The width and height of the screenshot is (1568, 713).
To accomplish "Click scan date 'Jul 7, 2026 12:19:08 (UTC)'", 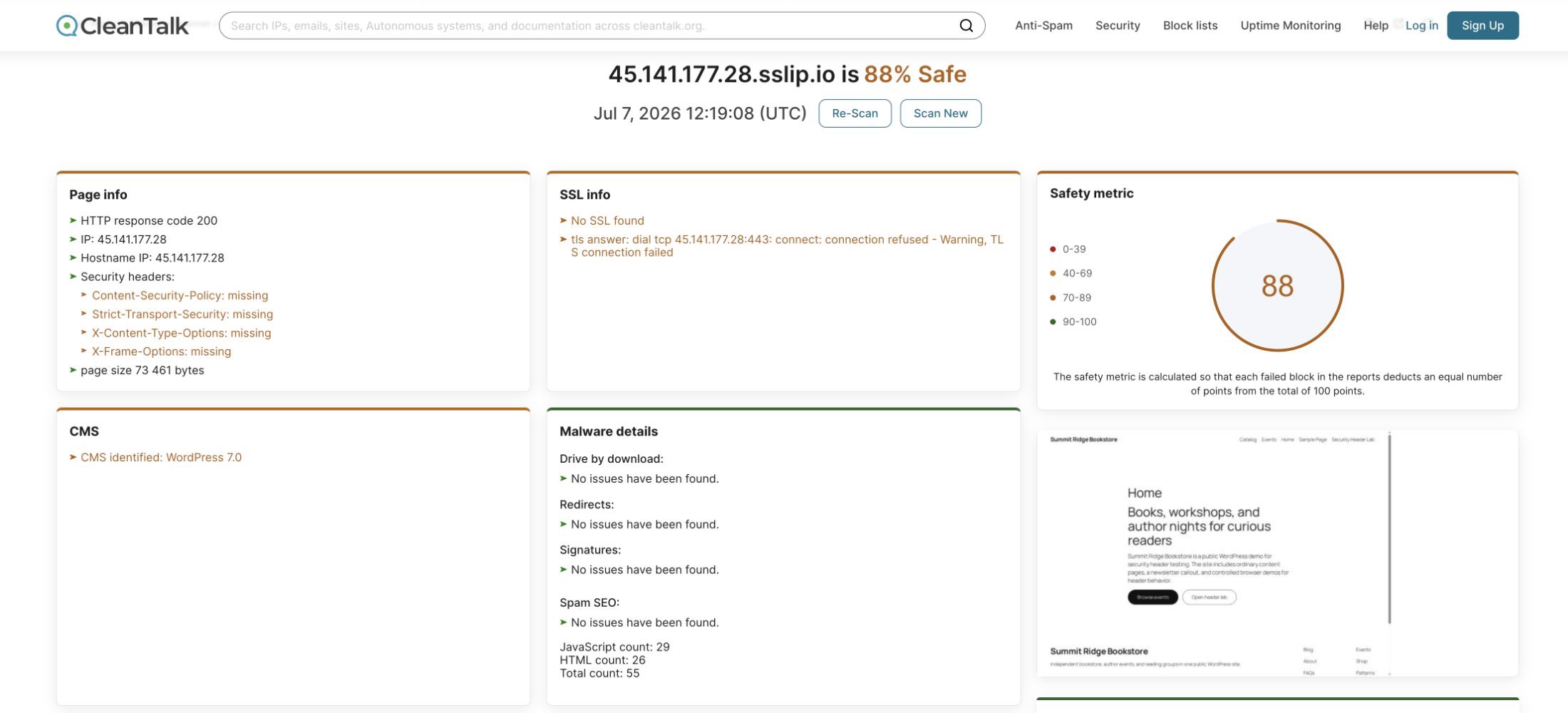I will pyautogui.click(x=700, y=113).
